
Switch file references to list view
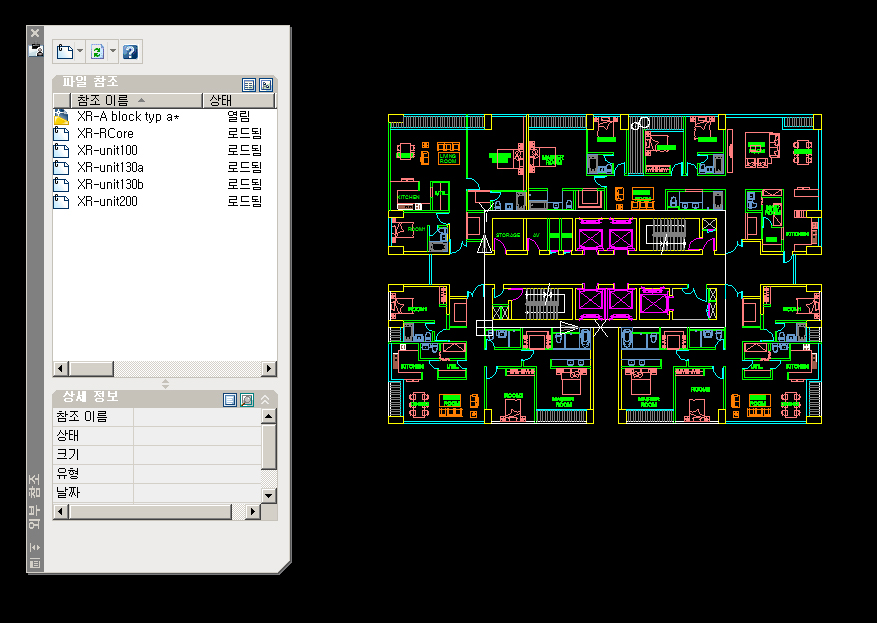click(250, 85)
